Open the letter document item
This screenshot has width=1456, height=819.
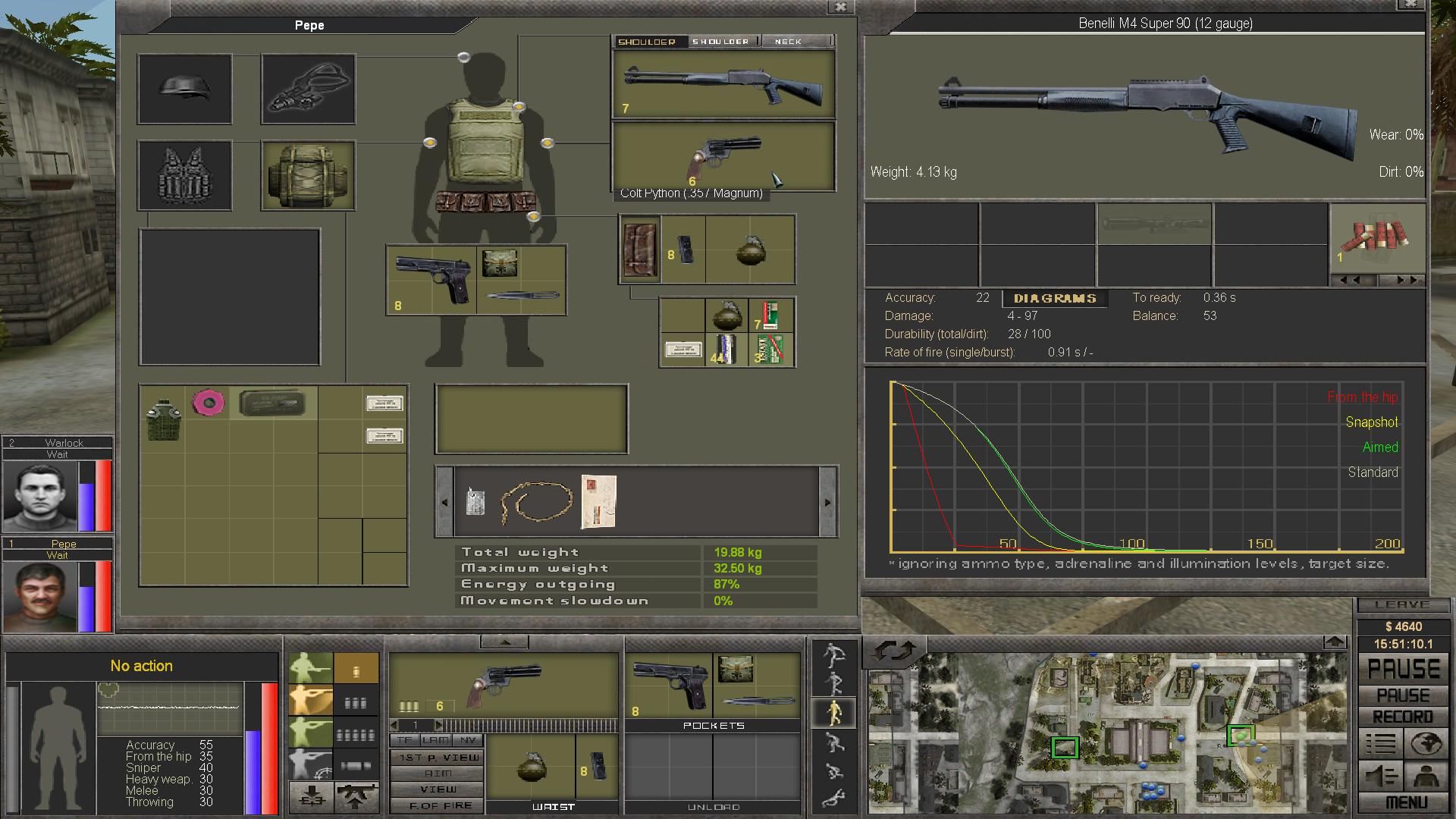598,501
